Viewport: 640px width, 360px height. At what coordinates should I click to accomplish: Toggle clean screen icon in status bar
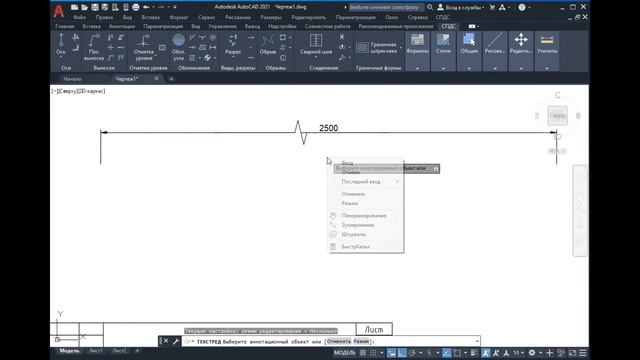click(573, 353)
